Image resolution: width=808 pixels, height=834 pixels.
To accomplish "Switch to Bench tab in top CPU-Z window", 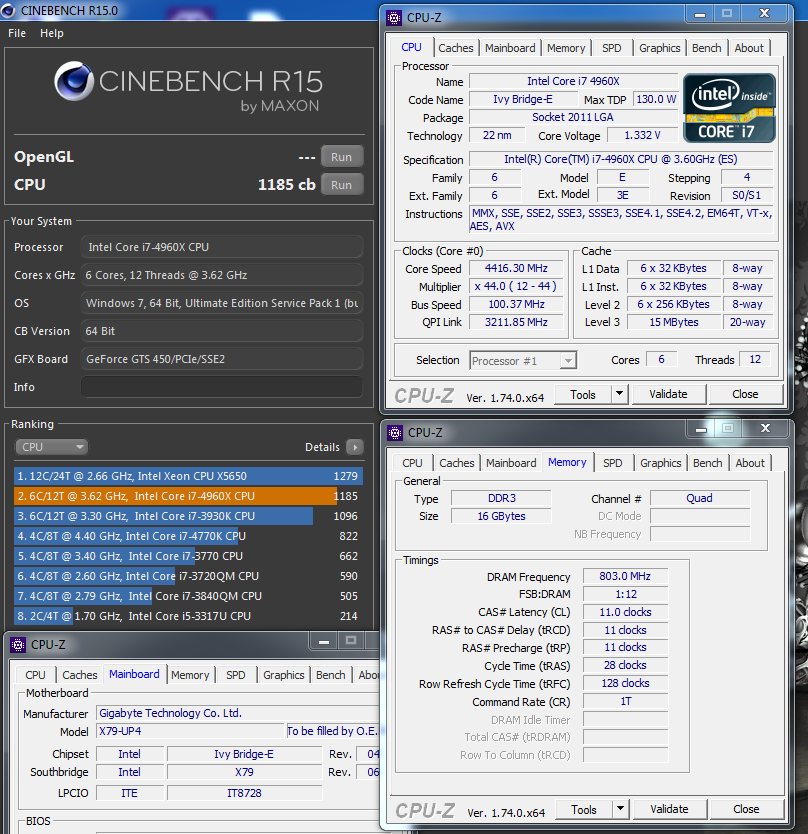I will coord(706,48).
